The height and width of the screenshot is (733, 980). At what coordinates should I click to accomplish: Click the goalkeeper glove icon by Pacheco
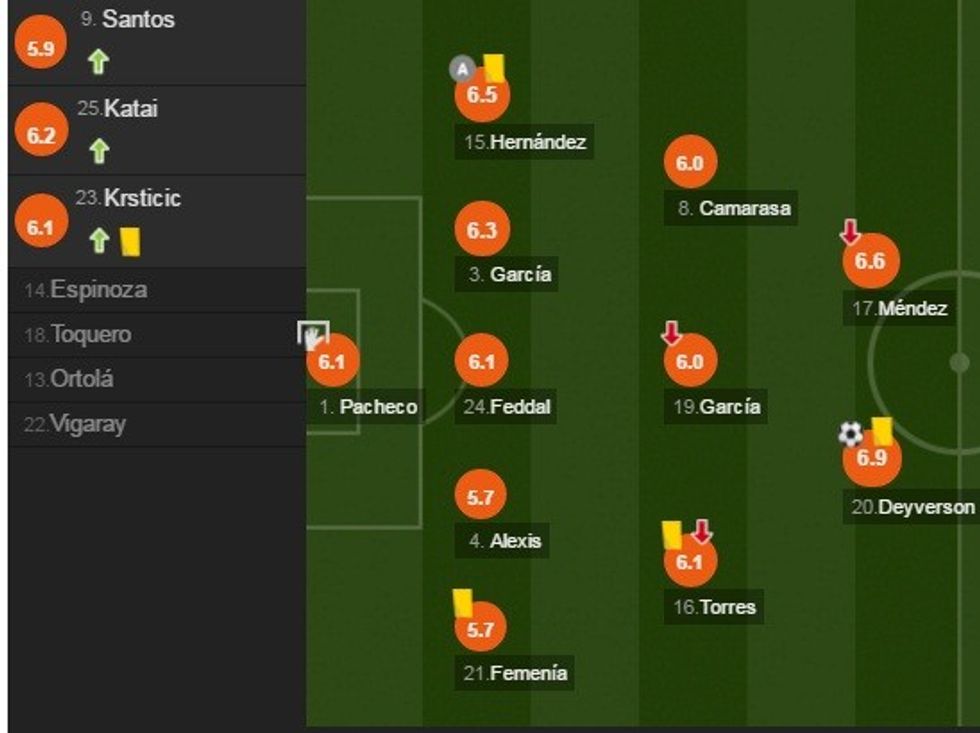coord(314,334)
